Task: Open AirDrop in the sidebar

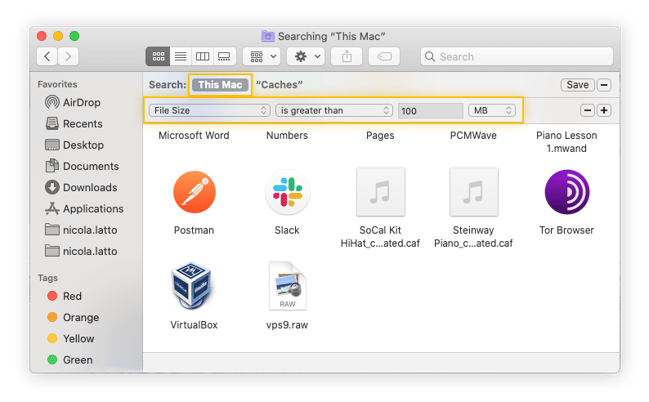Action: pyautogui.click(x=73, y=102)
